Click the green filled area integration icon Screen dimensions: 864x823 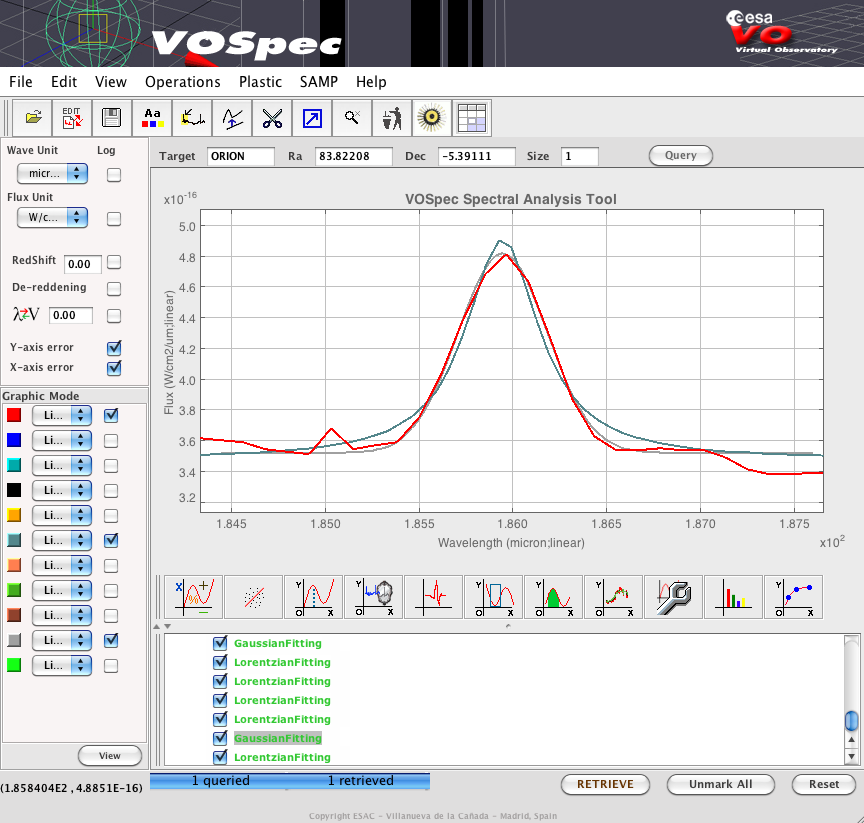click(554, 597)
